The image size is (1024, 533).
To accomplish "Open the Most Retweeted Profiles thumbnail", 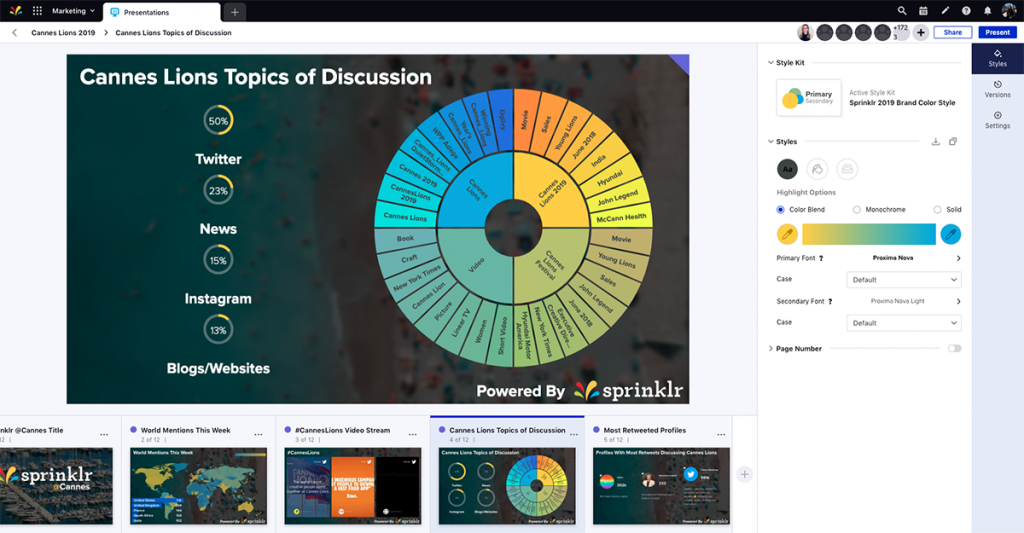I will 661,486.
